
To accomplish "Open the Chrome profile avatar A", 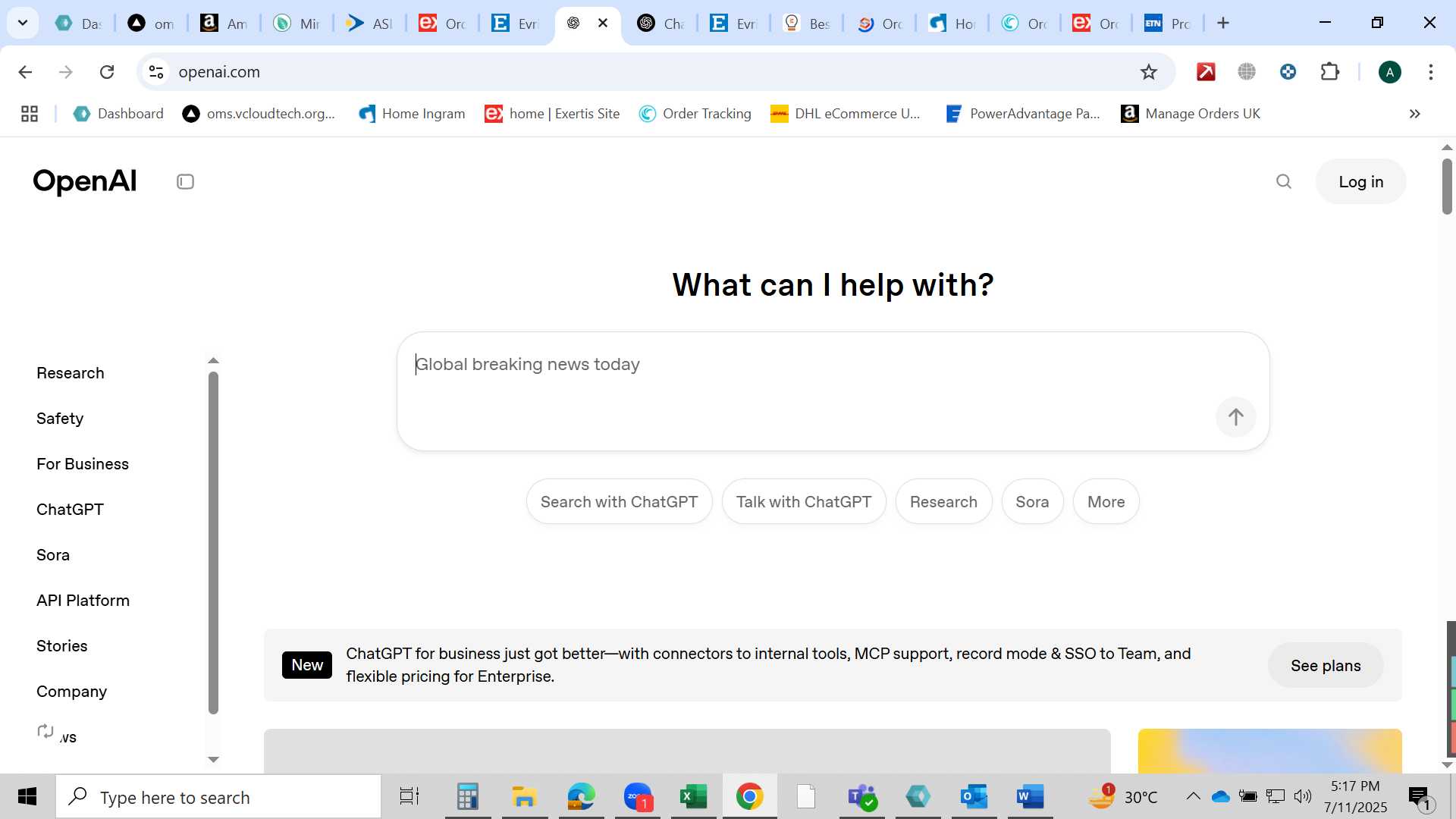I will pos(1389,72).
